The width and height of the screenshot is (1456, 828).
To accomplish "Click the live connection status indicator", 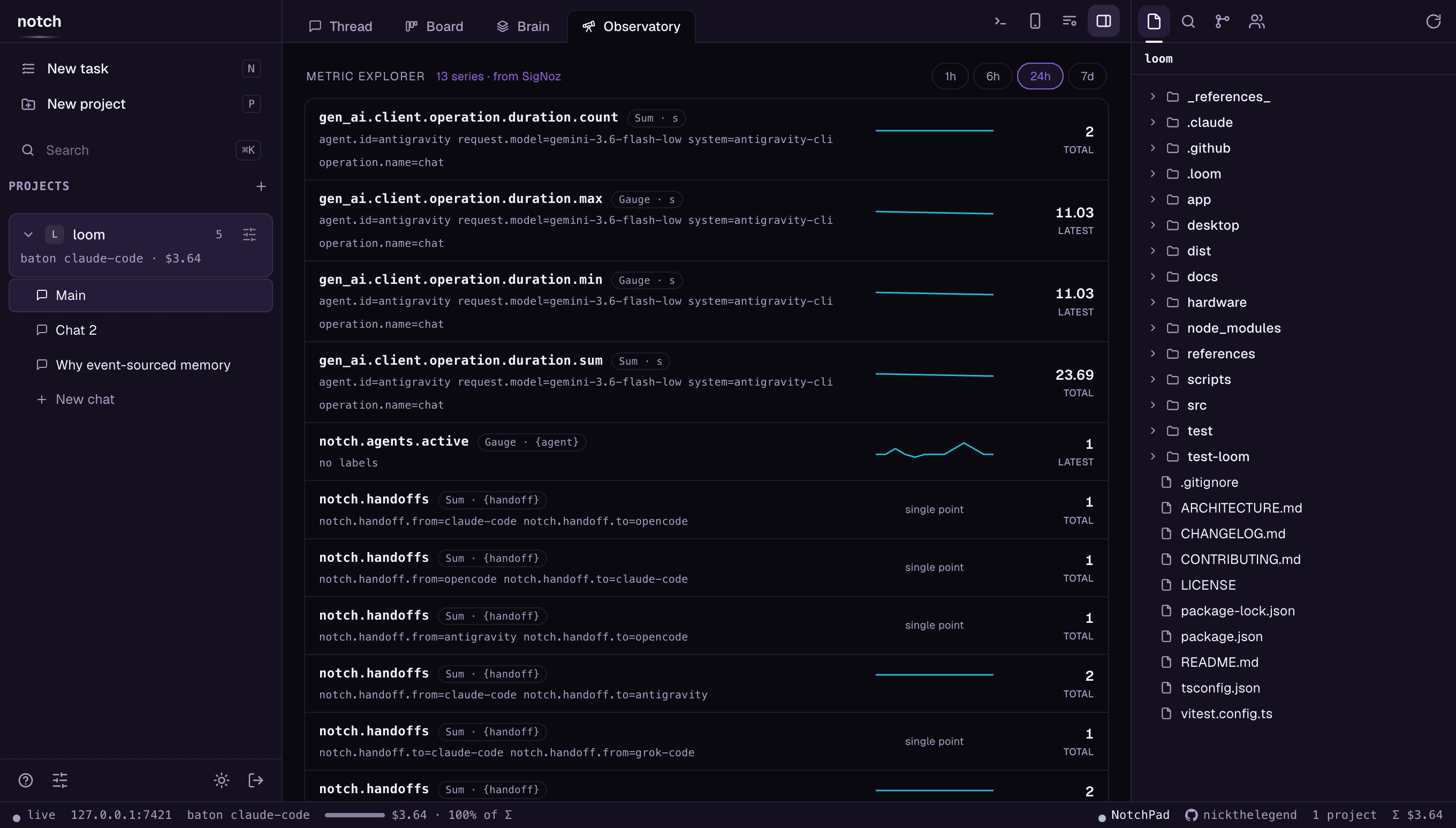I will 34,815.
